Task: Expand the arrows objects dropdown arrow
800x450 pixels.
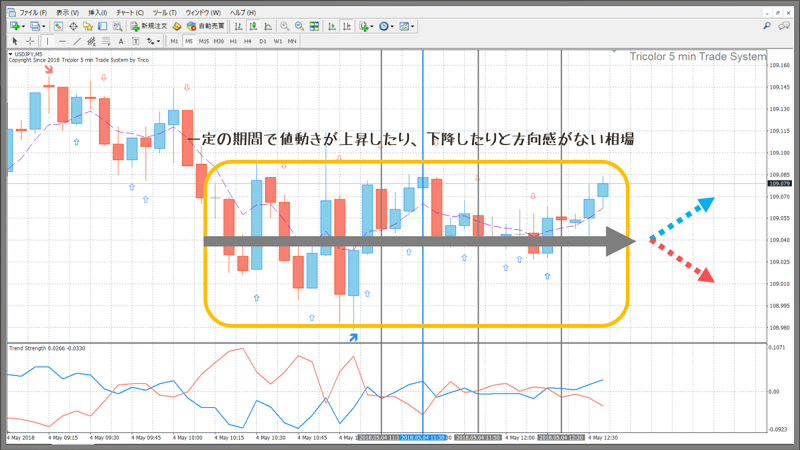Action: coord(159,41)
